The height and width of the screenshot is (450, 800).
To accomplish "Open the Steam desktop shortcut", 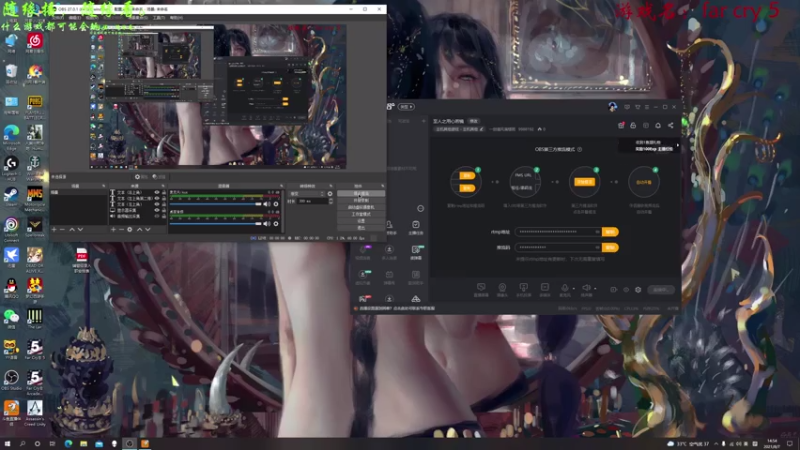I will pos(11,197).
